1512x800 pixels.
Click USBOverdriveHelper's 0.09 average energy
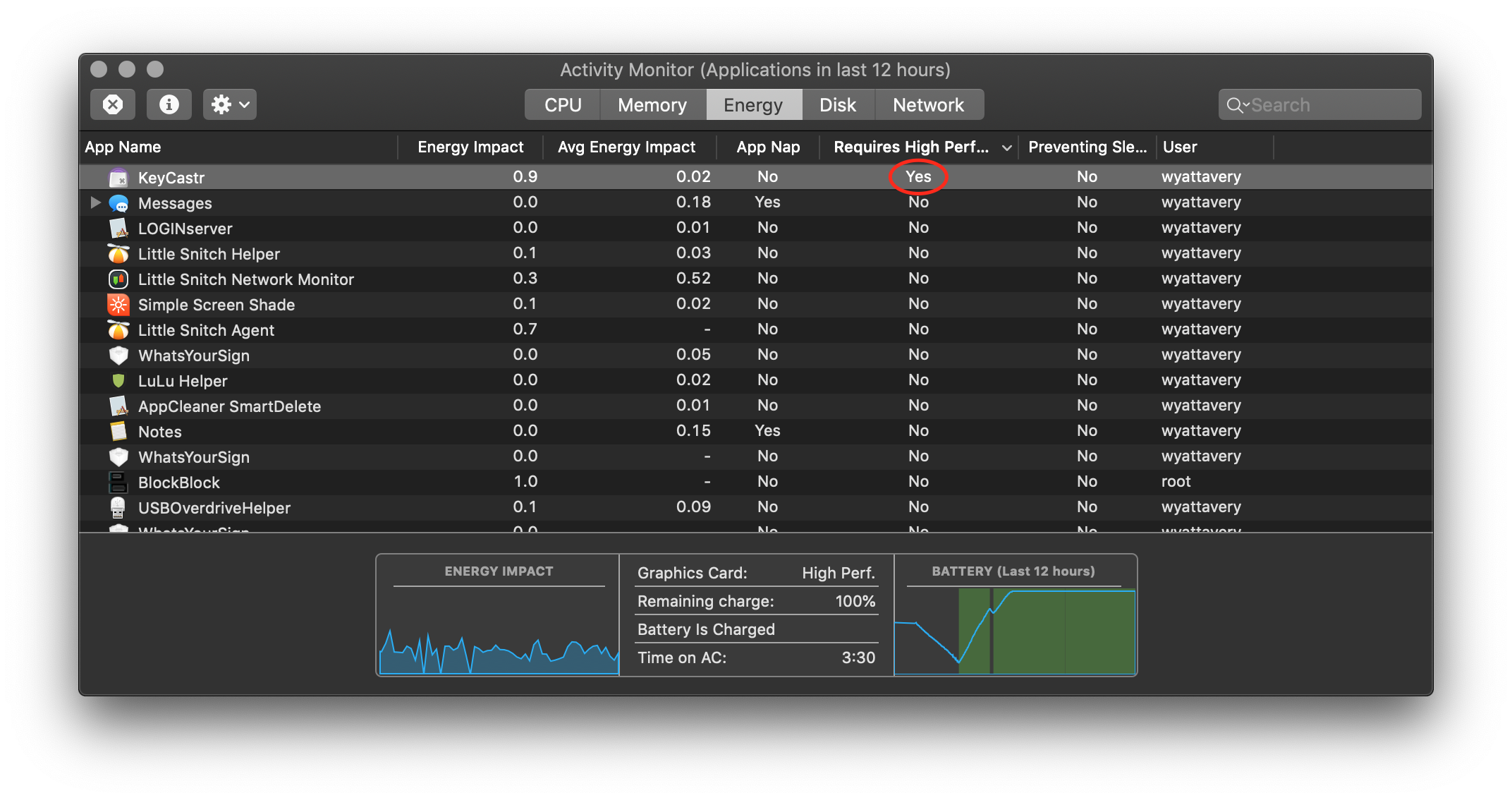point(693,507)
